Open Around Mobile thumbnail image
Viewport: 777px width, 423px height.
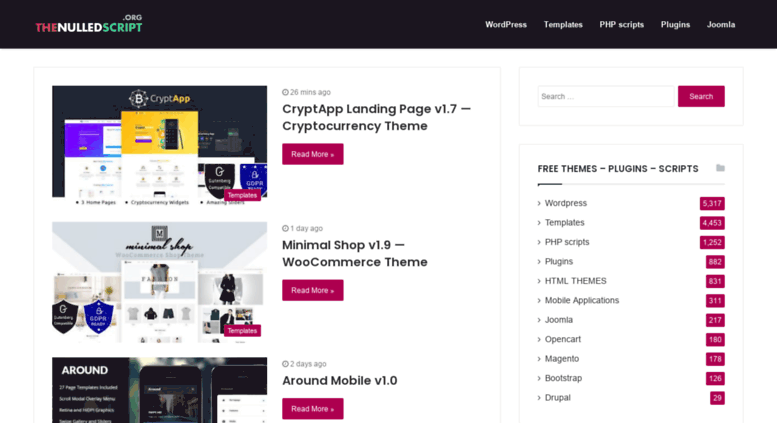159,390
